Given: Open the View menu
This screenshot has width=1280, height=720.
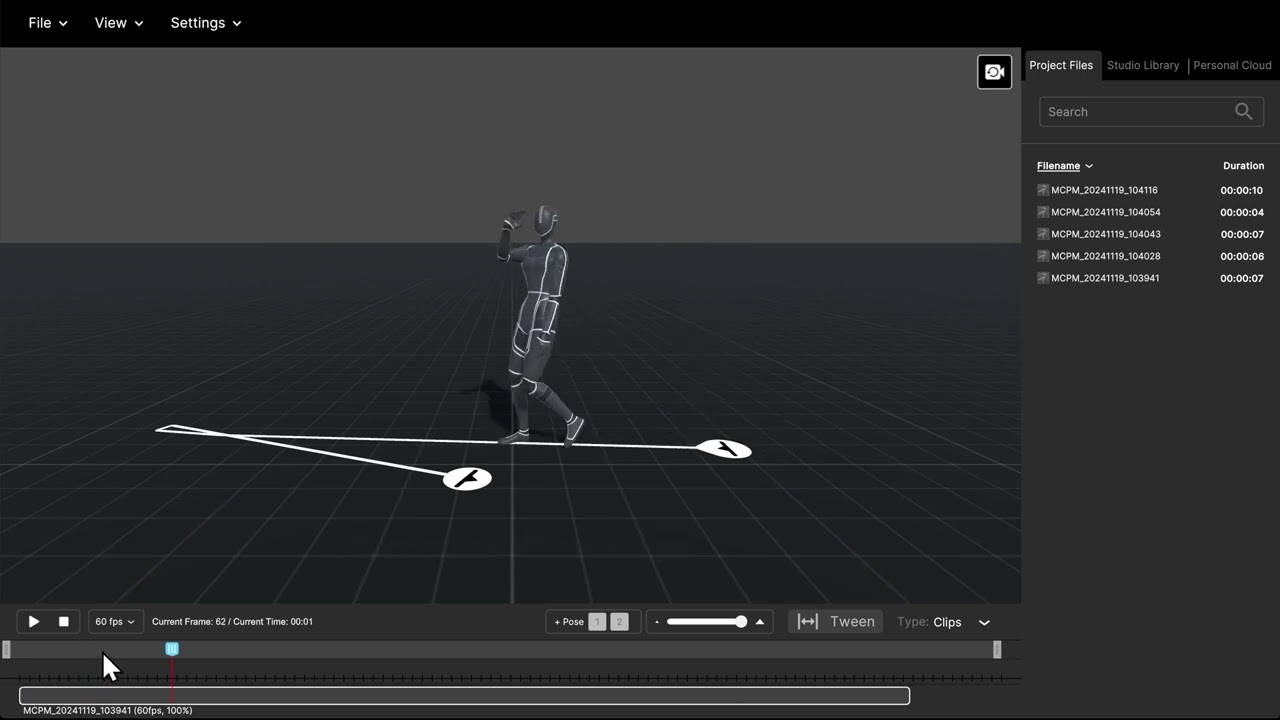Looking at the screenshot, I should coord(119,23).
